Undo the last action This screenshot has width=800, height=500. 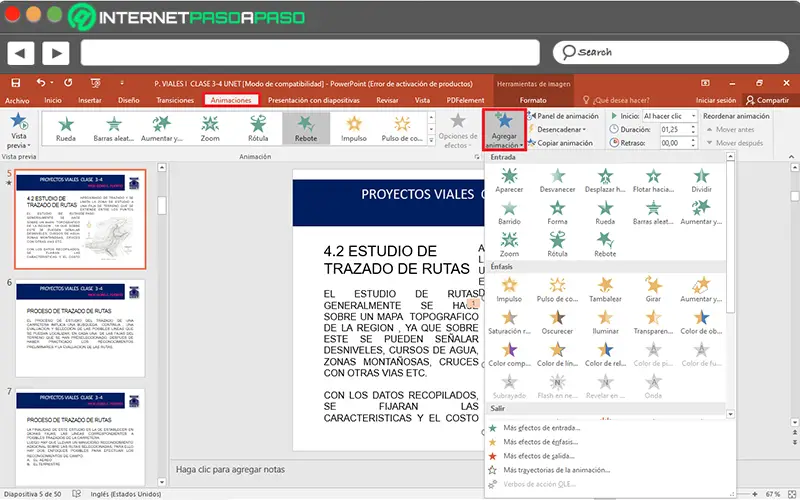(x=41, y=83)
